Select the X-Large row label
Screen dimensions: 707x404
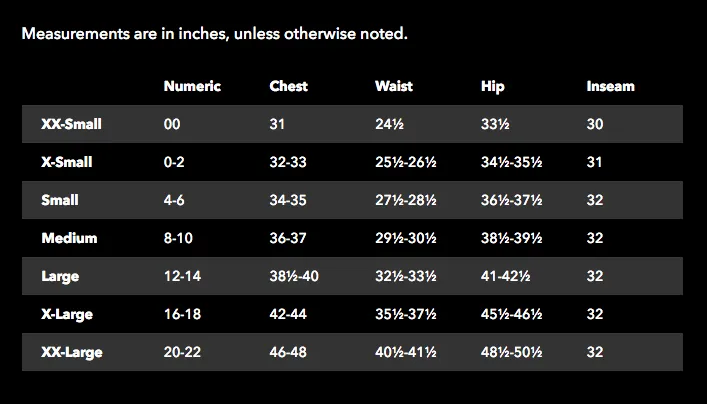[67, 314]
